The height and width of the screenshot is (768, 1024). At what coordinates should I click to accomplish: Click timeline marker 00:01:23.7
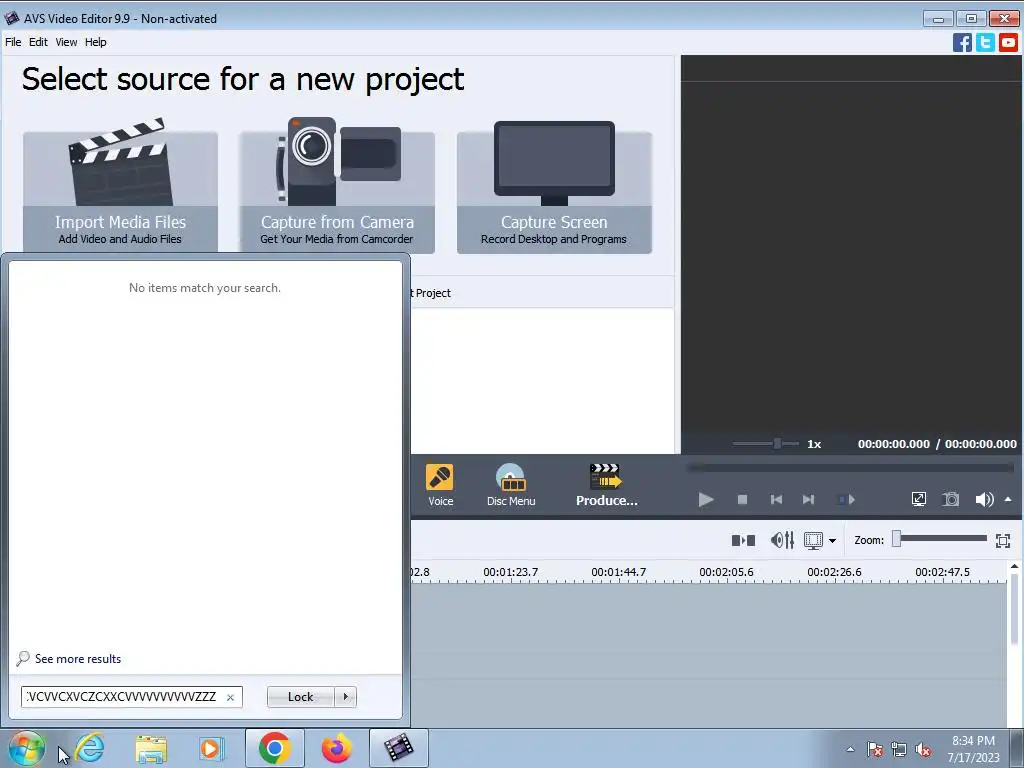pyautogui.click(x=511, y=572)
